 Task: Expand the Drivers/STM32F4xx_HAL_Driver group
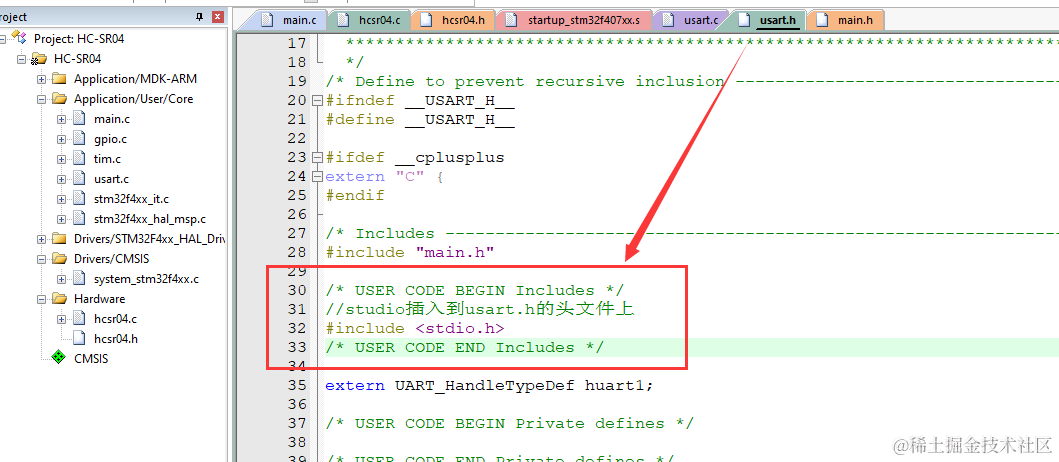point(42,239)
